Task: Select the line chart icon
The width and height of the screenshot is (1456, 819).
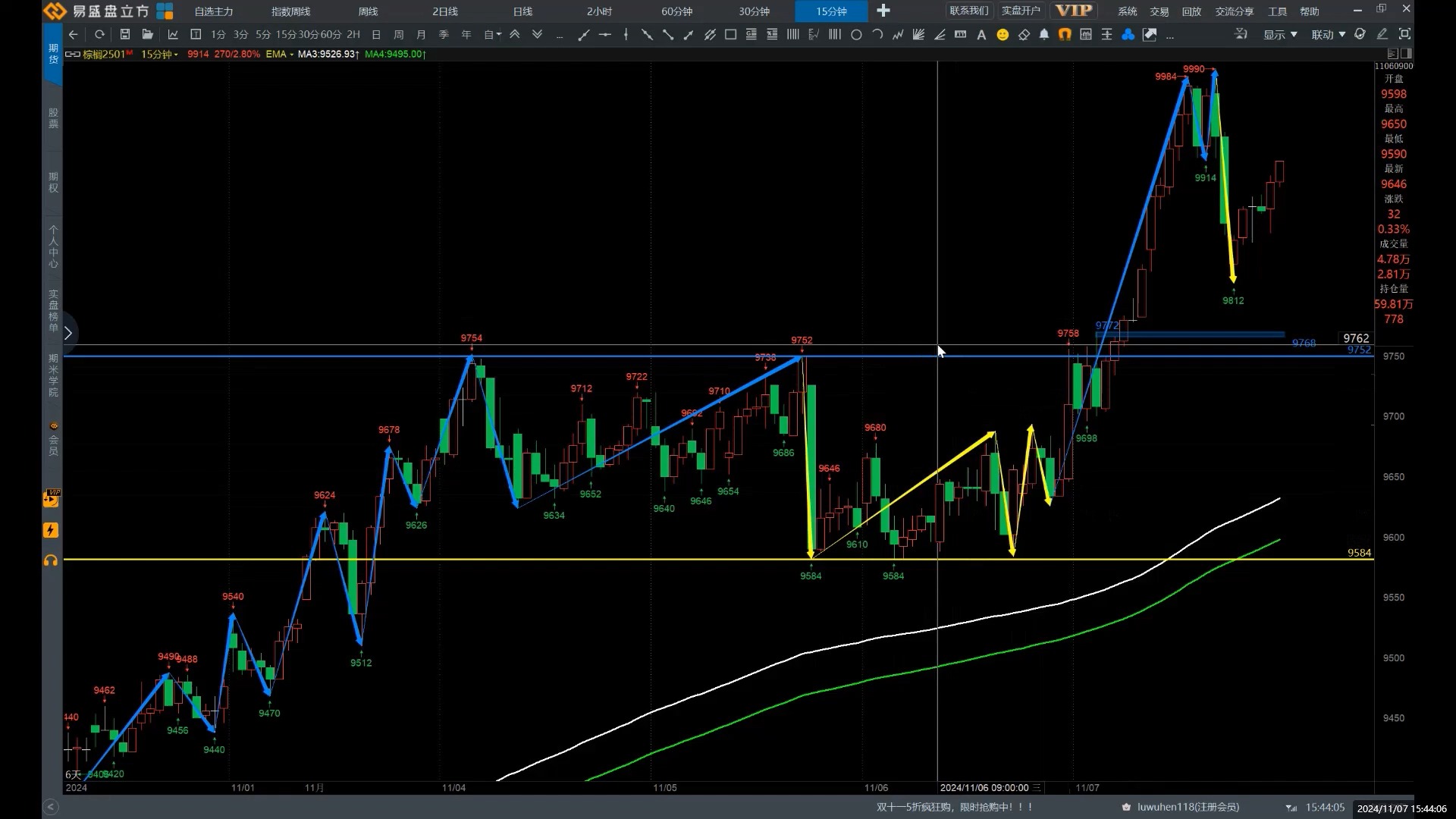Action: (x=173, y=34)
